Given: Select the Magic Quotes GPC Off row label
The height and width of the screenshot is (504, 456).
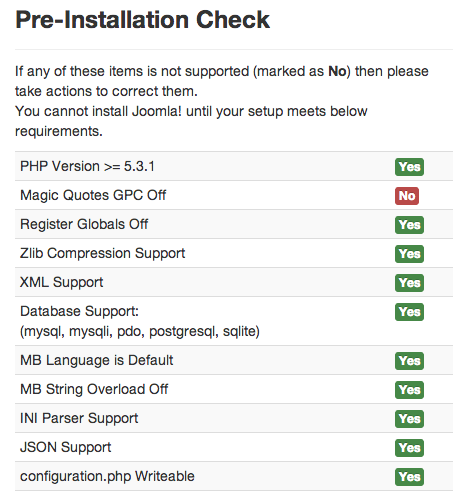Looking at the screenshot, I should click(x=93, y=195).
